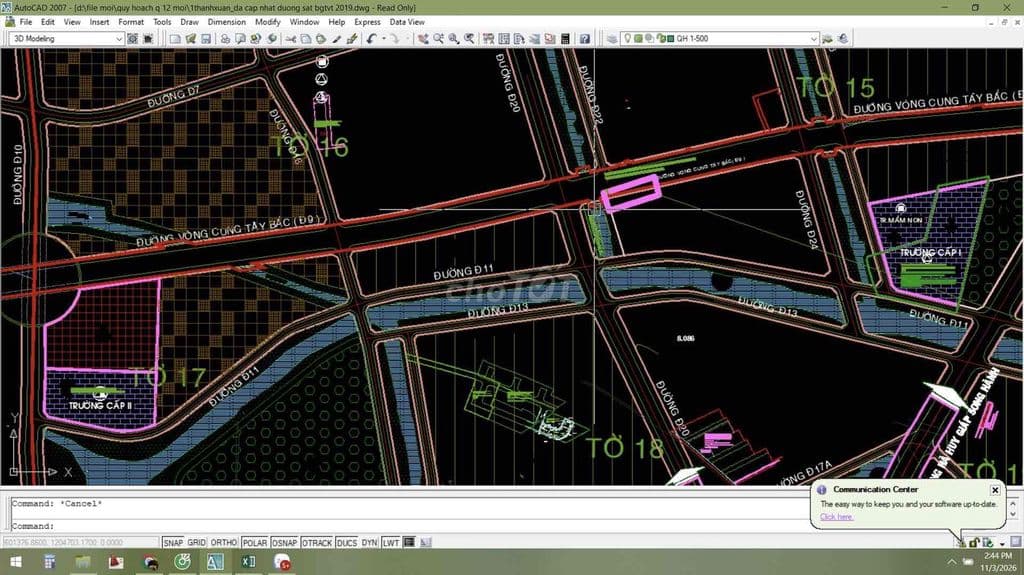Toggle OSNAP in status bar

(284, 542)
